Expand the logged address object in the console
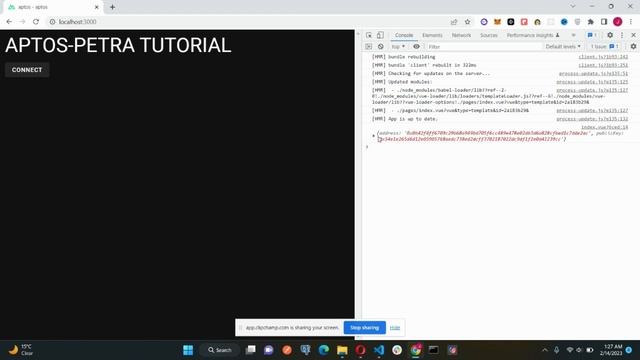This screenshot has height=360, width=640. click(373, 136)
